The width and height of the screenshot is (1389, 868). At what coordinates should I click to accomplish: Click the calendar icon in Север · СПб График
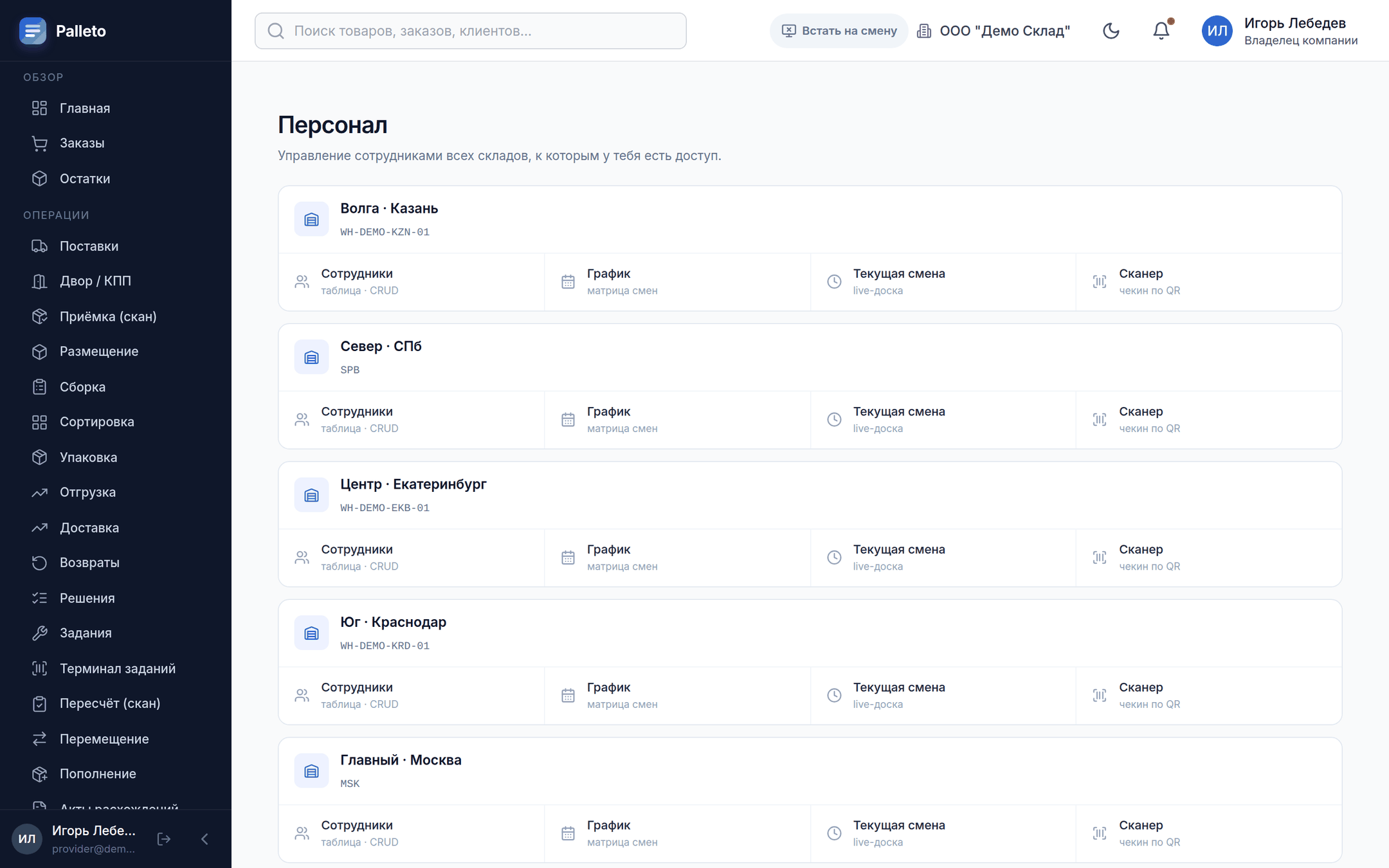pos(568,419)
